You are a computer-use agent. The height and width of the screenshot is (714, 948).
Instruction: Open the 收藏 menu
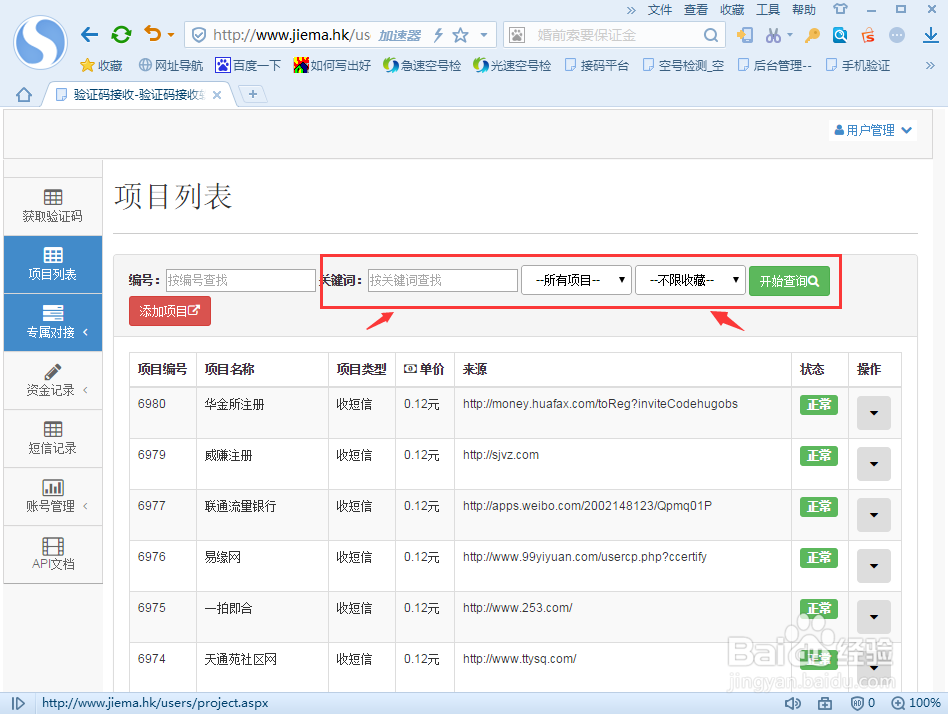[x=732, y=10]
